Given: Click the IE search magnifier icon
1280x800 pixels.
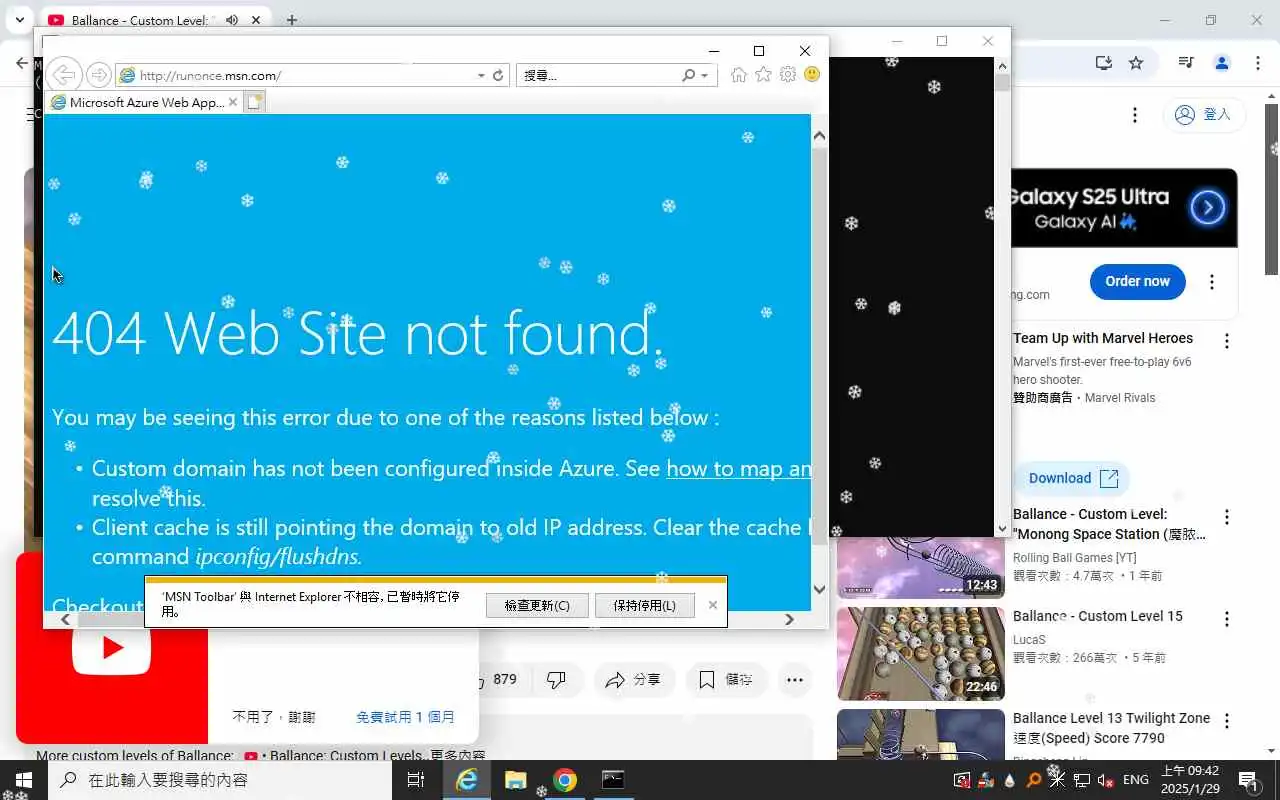Looking at the screenshot, I should coord(688,75).
